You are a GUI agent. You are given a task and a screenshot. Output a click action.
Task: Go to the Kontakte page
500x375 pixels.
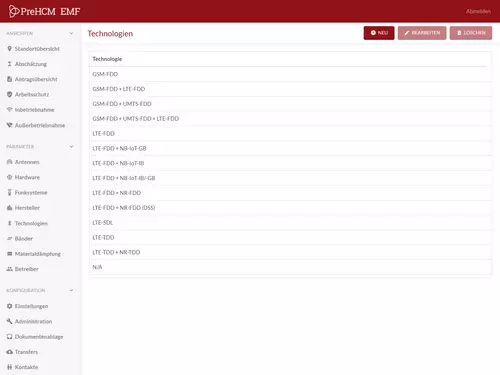[x=26, y=367]
